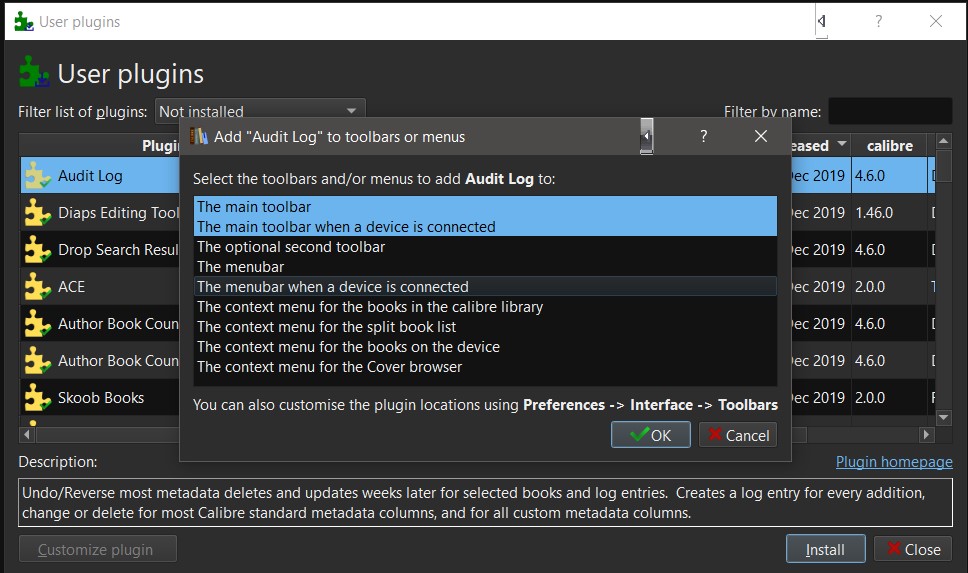This screenshot has width=968, height=573.
Task: Click the Drop Search Results plugin icon
Action: click(x=38, y=250)
